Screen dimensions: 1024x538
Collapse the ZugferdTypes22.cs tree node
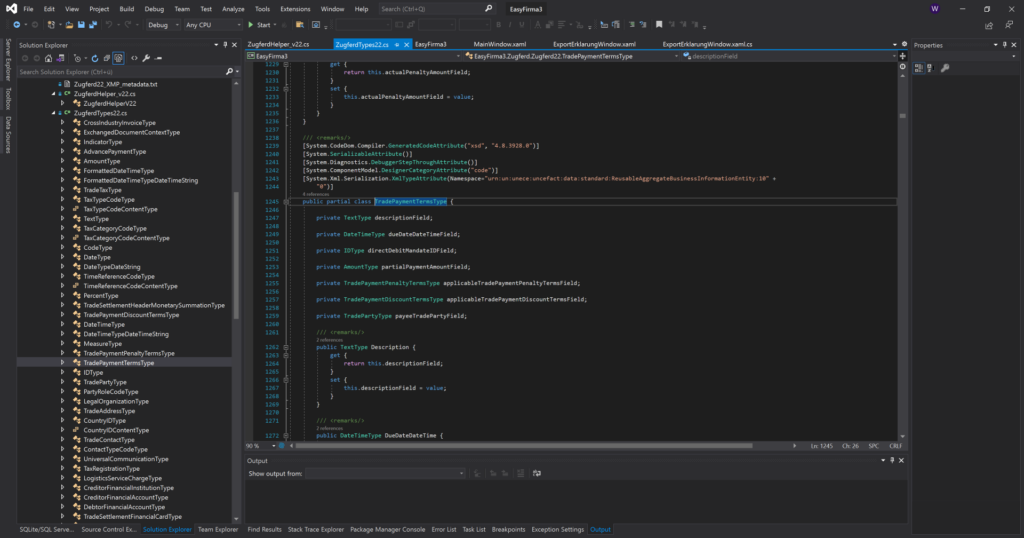tap(54, 113)
